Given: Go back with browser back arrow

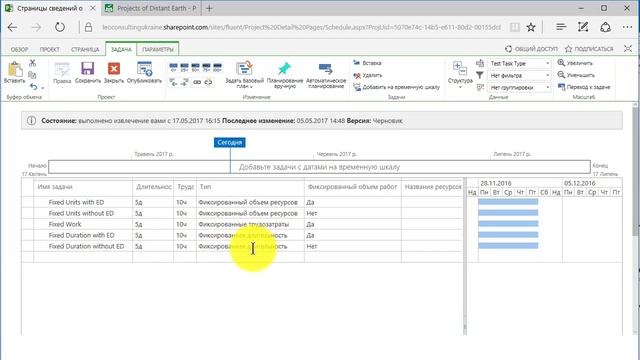Looking at the screenshot, I should pyautogui.click(x=13, y=27).
